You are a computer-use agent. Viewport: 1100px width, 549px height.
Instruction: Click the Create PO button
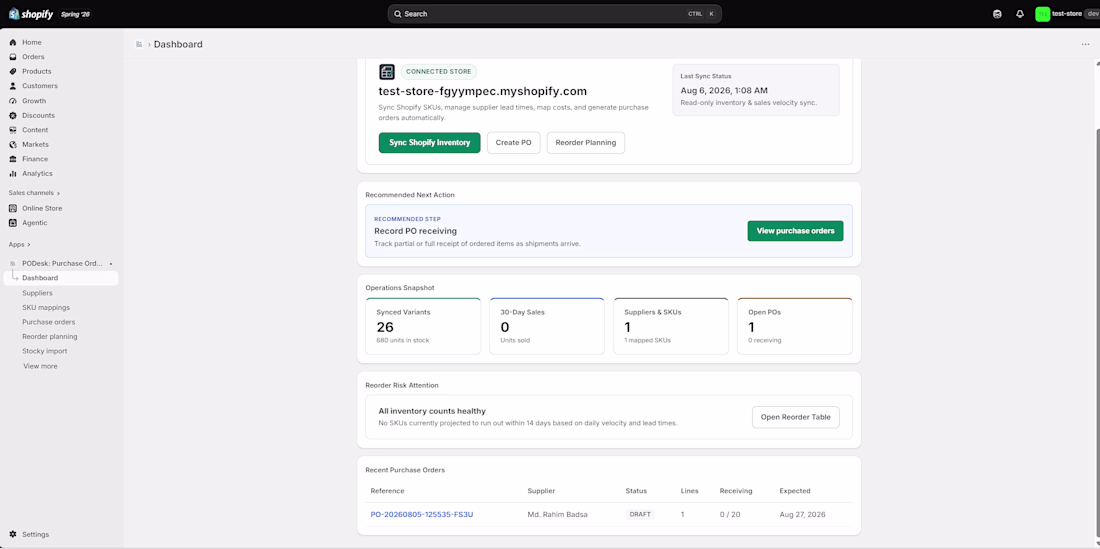pyautogui.click(x=514, y=142)
